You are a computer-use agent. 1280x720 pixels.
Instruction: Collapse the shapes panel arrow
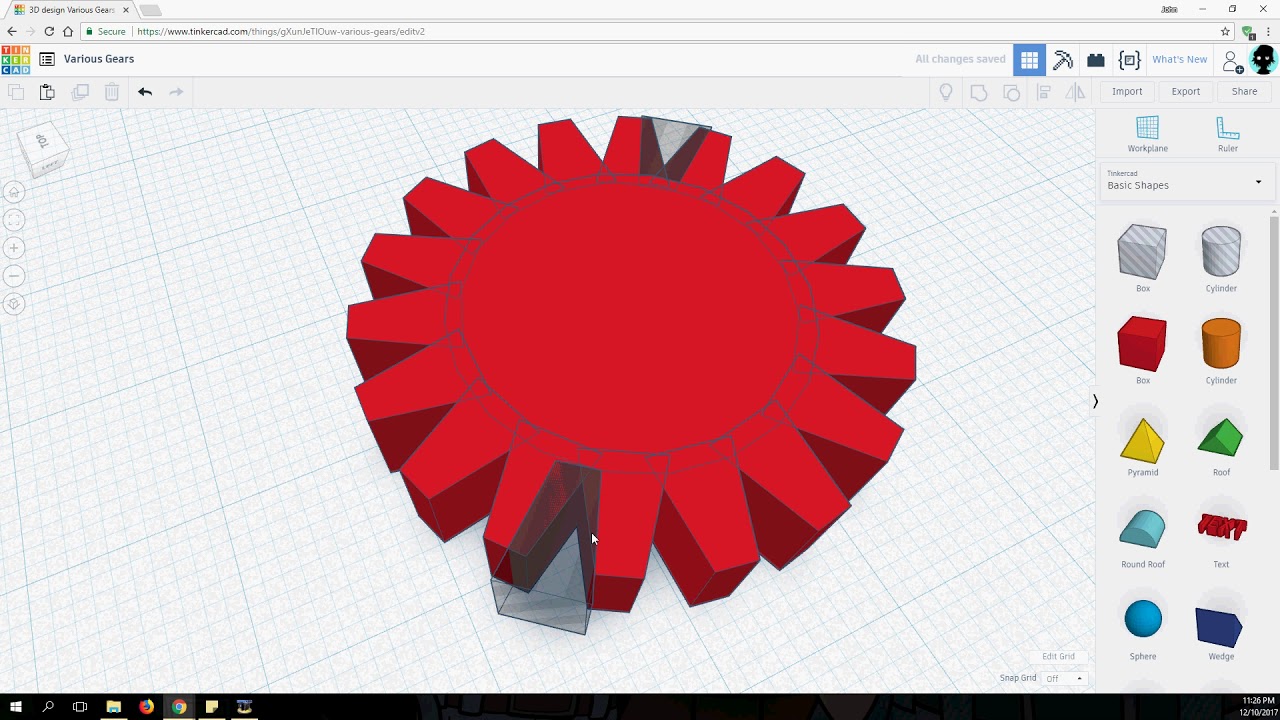click(1095, 401)
